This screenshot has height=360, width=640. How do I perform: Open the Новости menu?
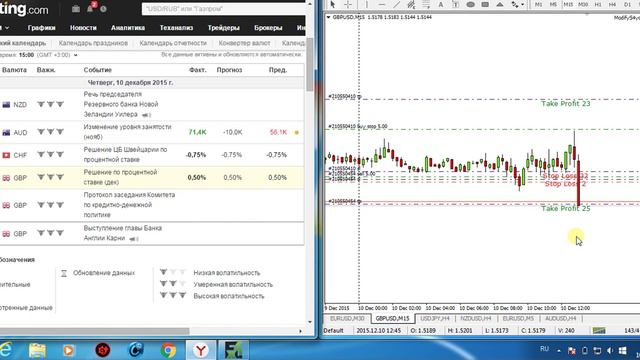(x=83, y=28)
